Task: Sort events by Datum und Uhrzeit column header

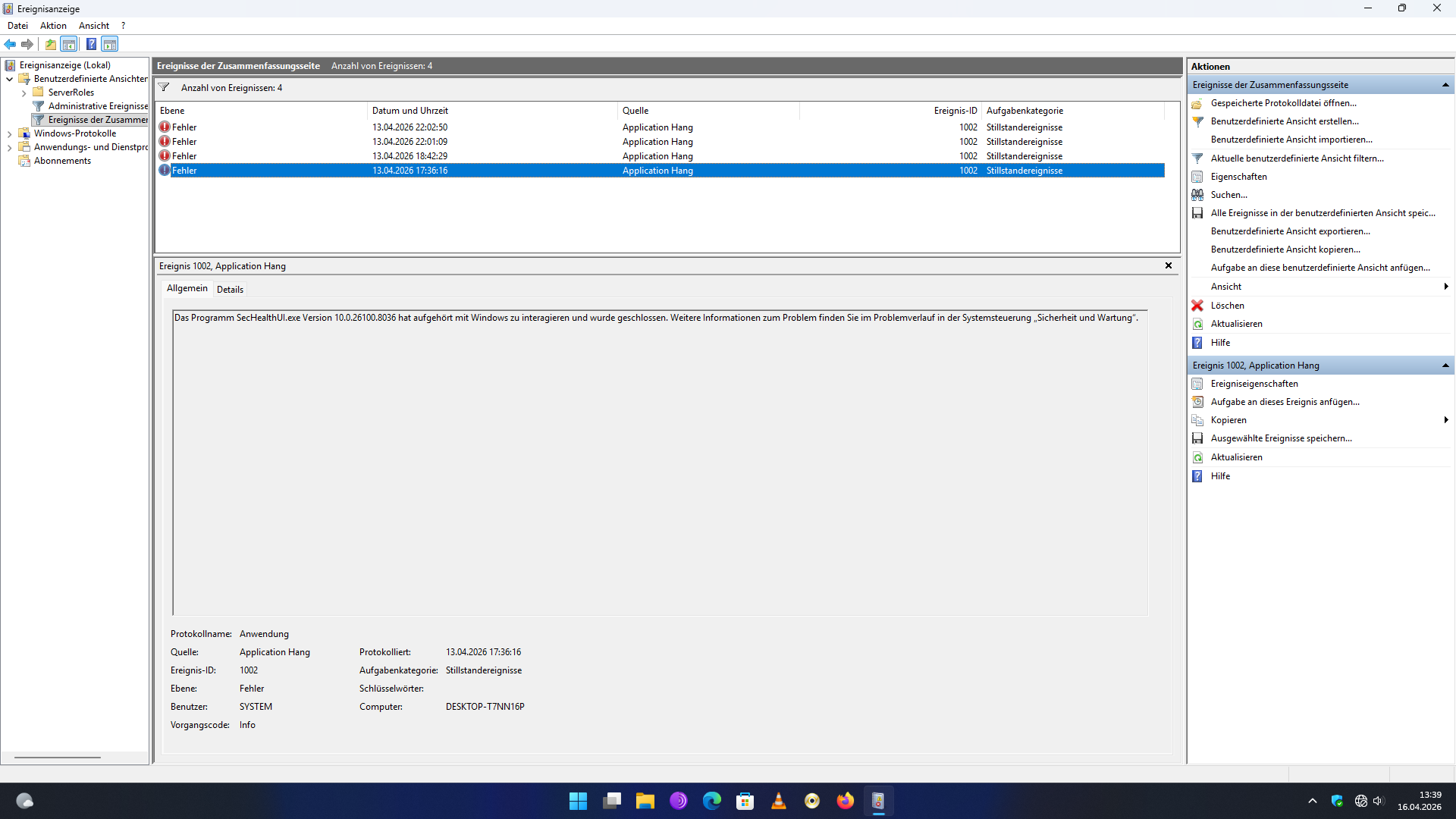Action: tap(410, 111)
